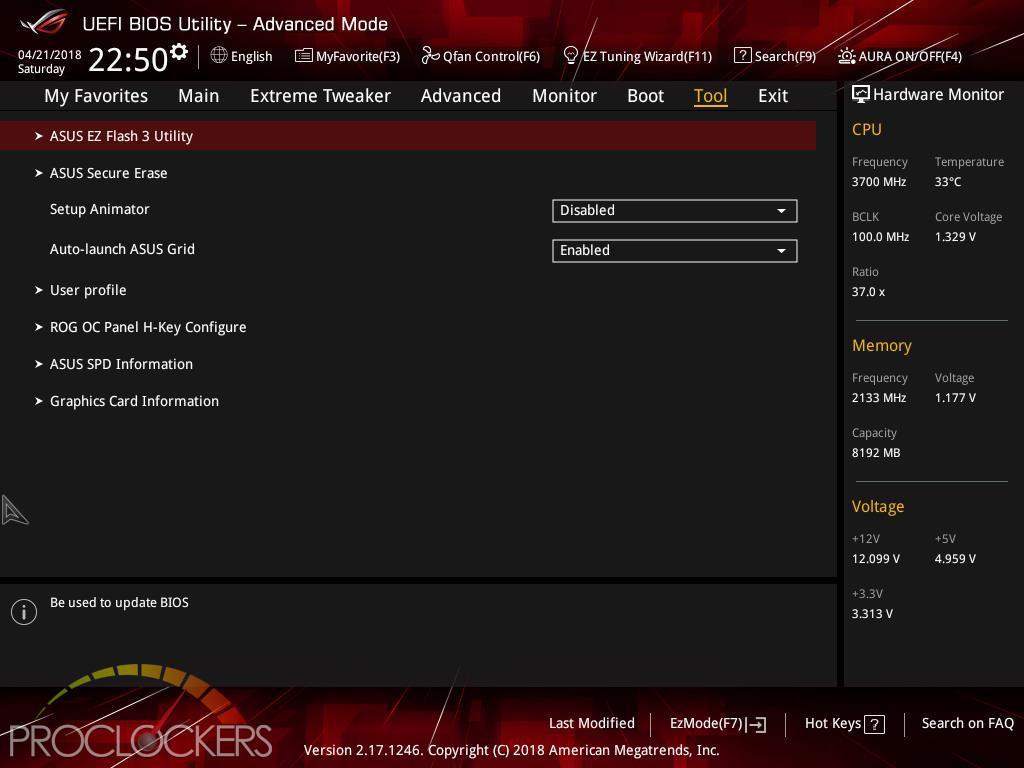Screen dimensions: 1024x768
Task: Open Search(F9)
Action: tap(775, 56)
